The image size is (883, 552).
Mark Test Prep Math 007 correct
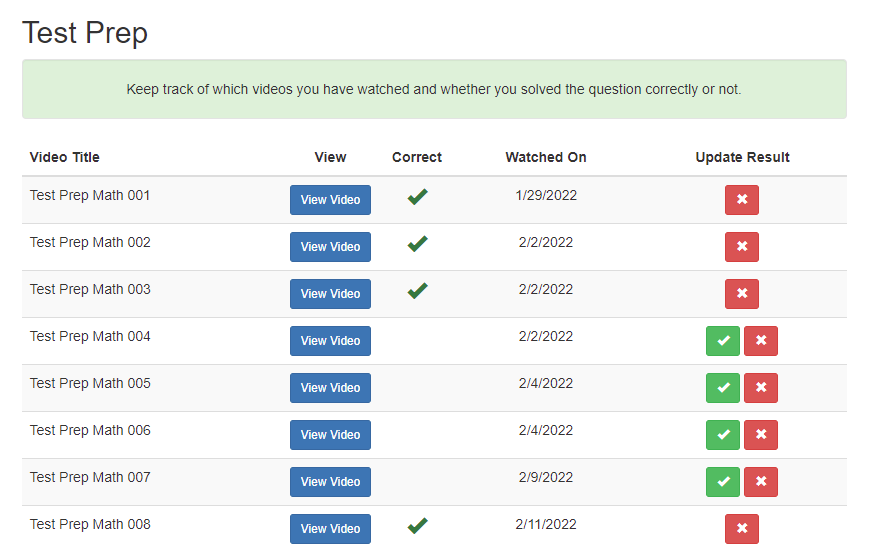(723, 482)
